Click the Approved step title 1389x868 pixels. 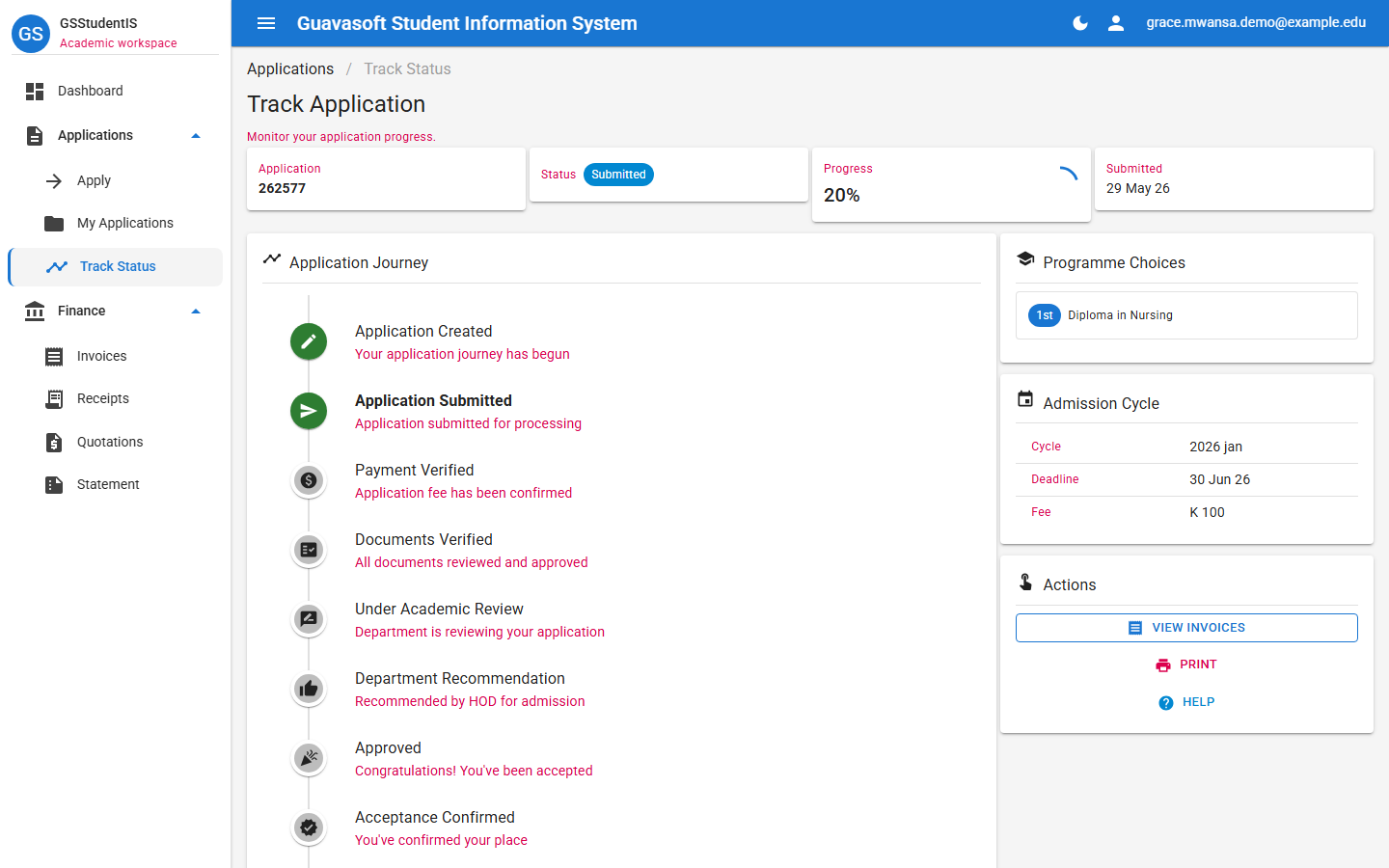(x=388, y=748)
